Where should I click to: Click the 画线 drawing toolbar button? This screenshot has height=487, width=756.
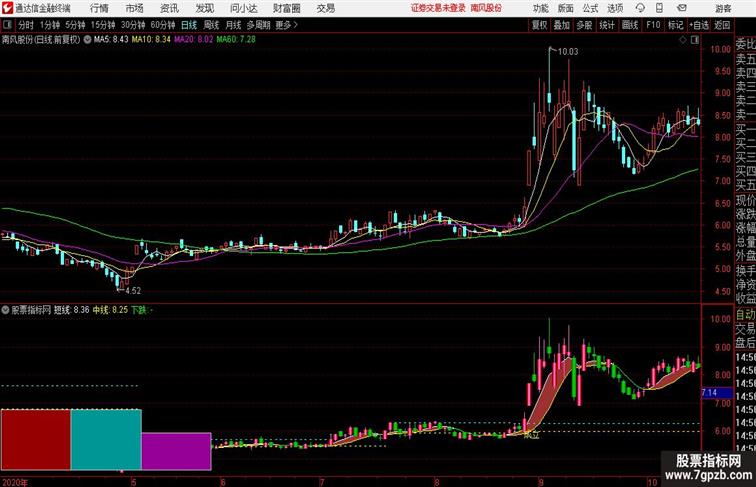630,25
